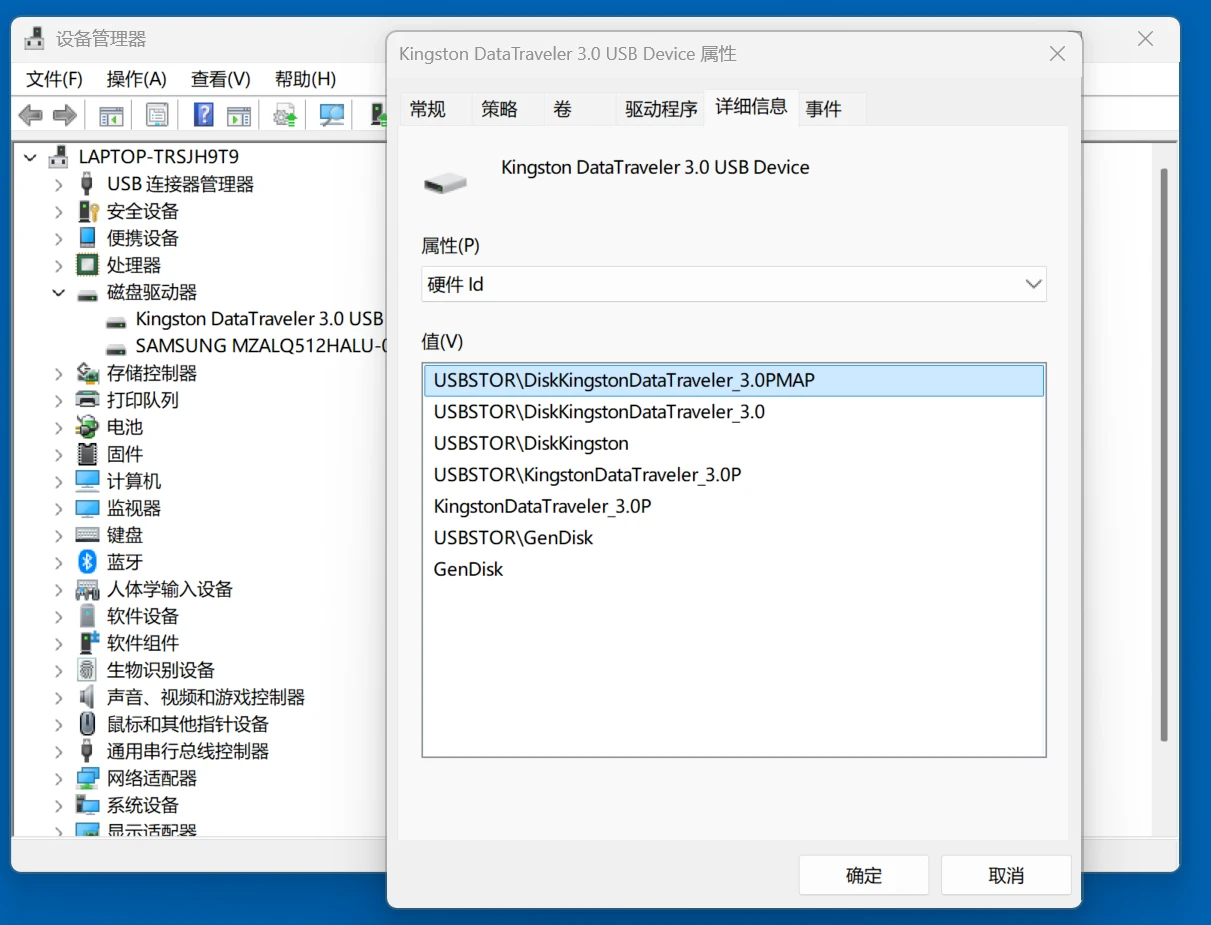Toggle the show/hide action pane toolbar icon
This screenshot has width=1211, height=925.
238,115
